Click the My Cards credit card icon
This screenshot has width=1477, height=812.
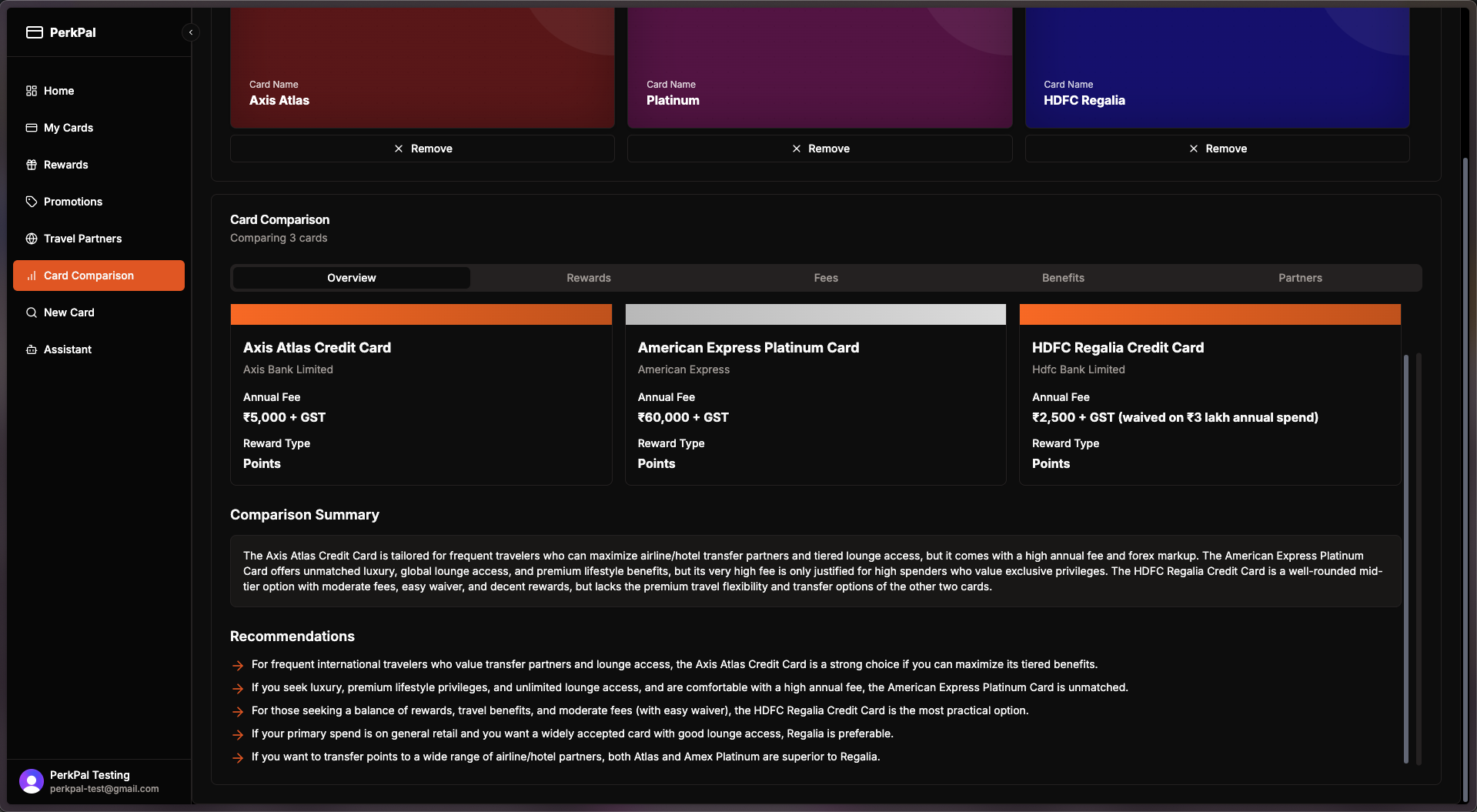click(32, 128)
